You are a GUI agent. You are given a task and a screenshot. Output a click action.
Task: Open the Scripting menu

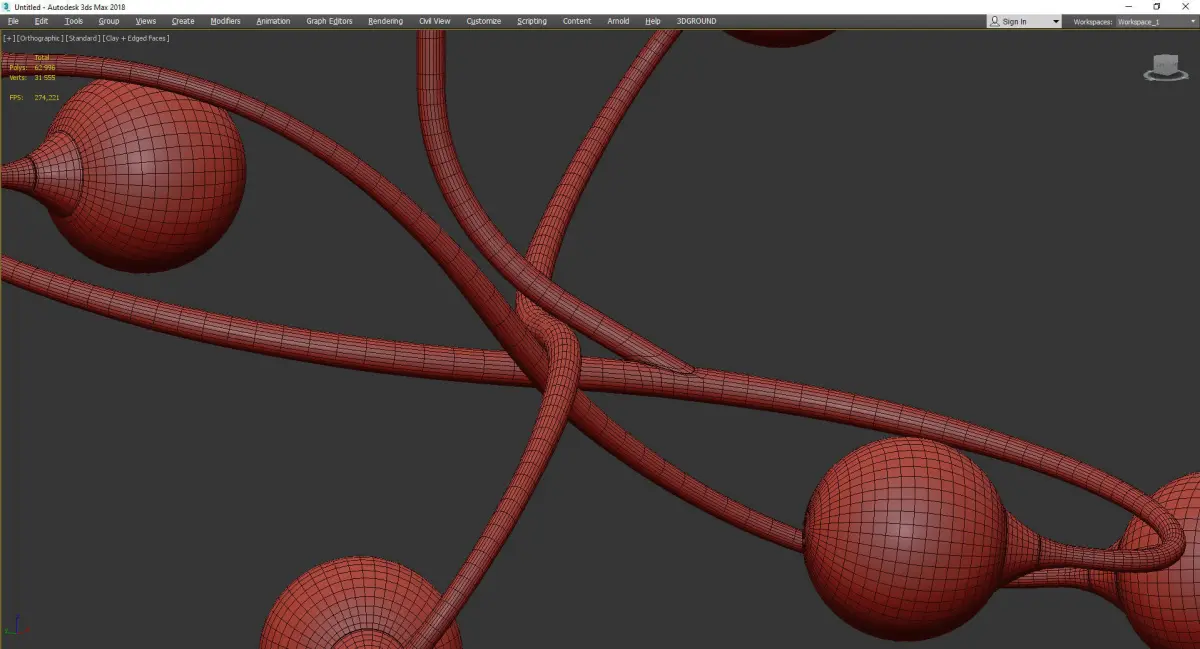[x=532, y=21]
